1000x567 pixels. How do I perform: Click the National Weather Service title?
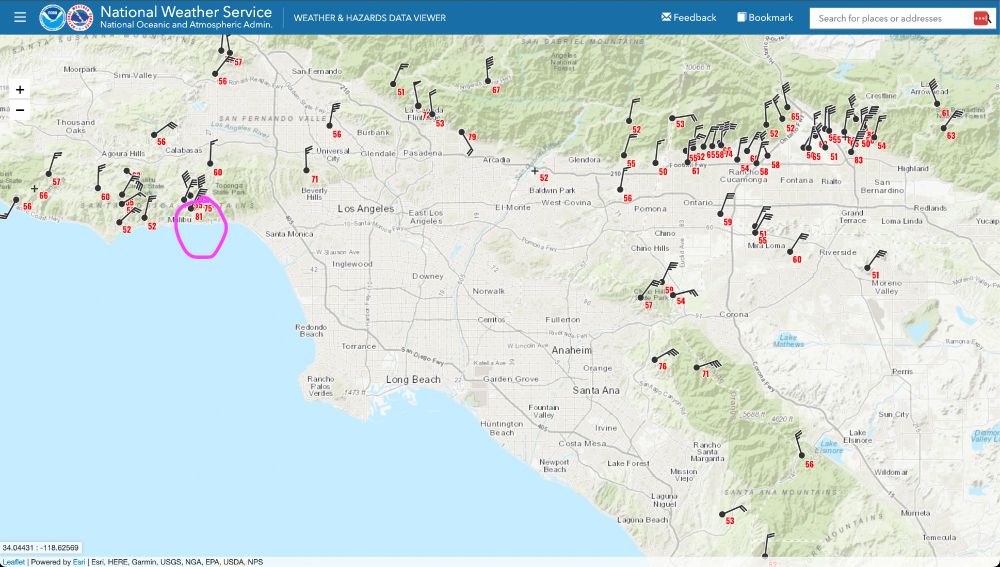(186, 11)
